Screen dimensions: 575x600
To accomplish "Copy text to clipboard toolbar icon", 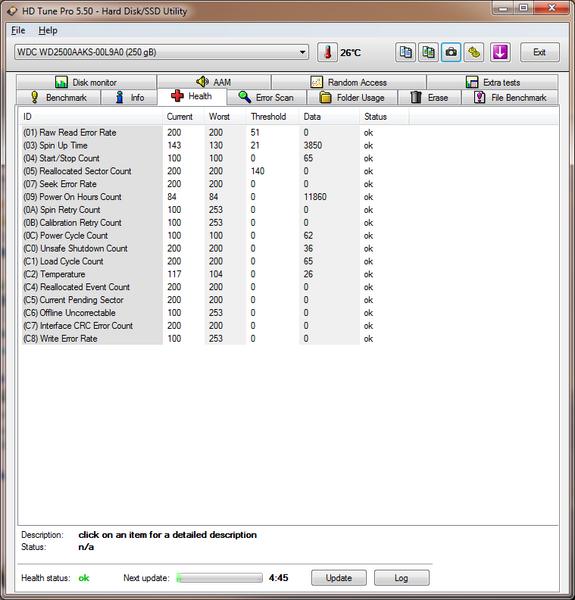I will 405,52.
